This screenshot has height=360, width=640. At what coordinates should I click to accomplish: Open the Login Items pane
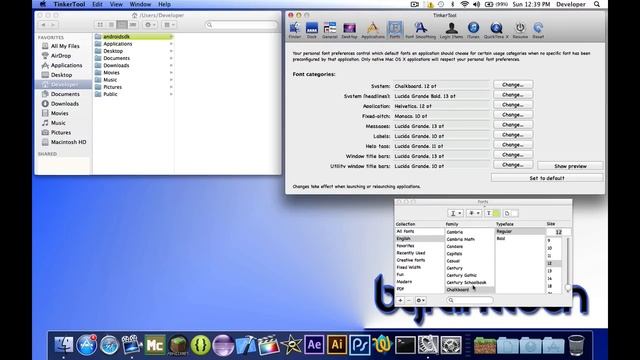tap(451, 31)
